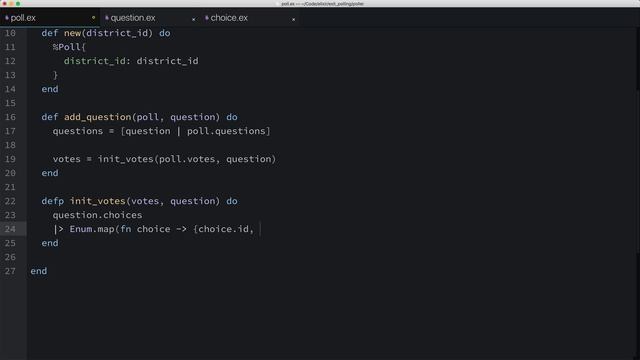Click 'init_votes' call on line 19

[x=126, y=159]
